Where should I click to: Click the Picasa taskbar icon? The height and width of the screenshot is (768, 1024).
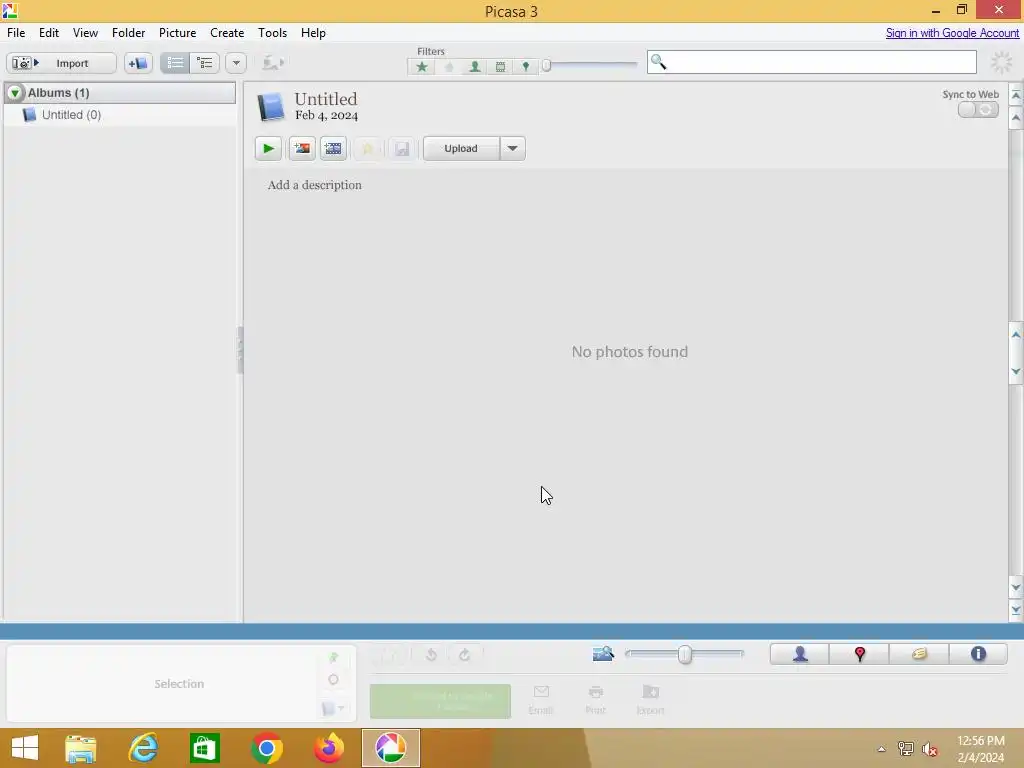391,748
